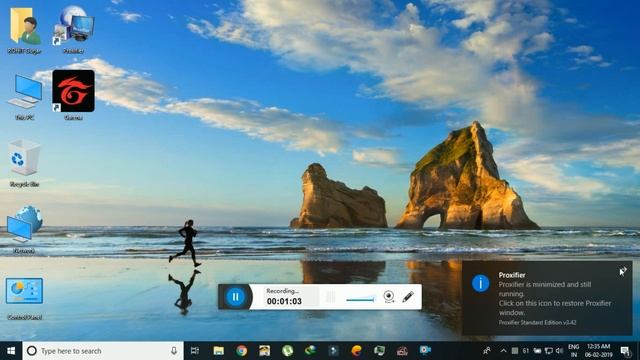Open the dark blue arrow icon on taskbar
The height and width of the screenshot is (360, 640).
tap(333, 351)
